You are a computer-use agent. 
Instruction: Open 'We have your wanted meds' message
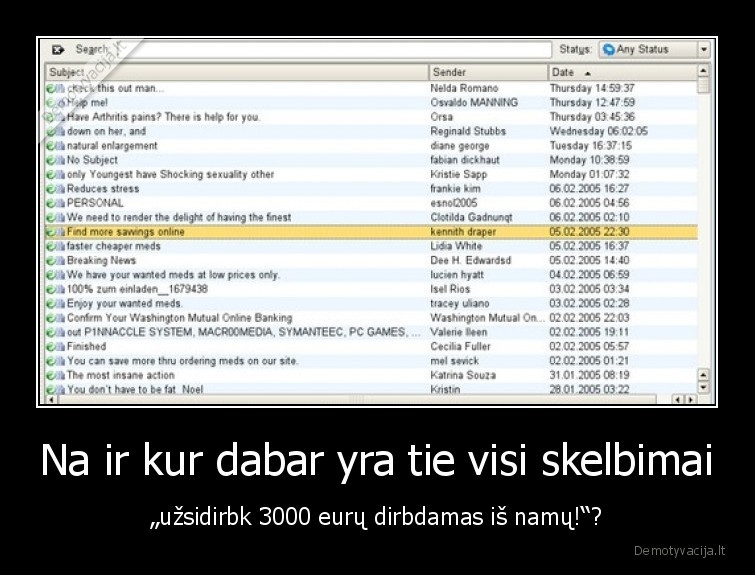point(173,275)
